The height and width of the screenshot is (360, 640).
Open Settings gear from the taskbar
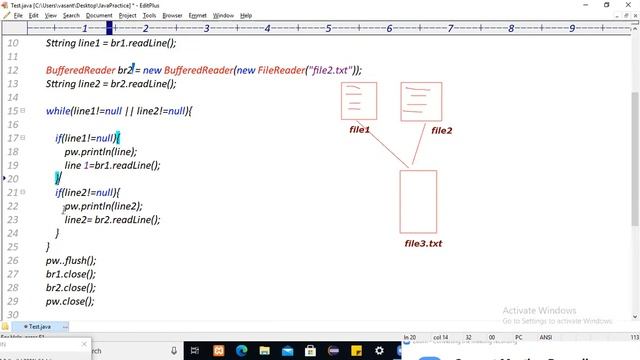(379, 351)
